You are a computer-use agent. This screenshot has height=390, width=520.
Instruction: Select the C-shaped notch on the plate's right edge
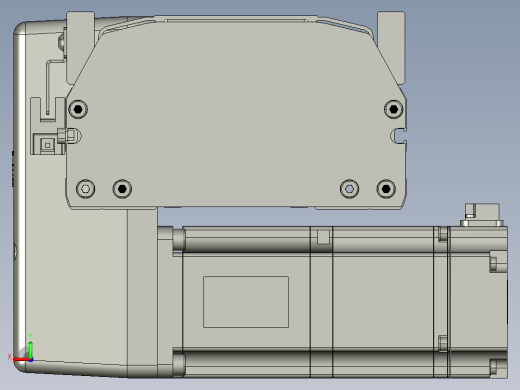coord(398,136)
